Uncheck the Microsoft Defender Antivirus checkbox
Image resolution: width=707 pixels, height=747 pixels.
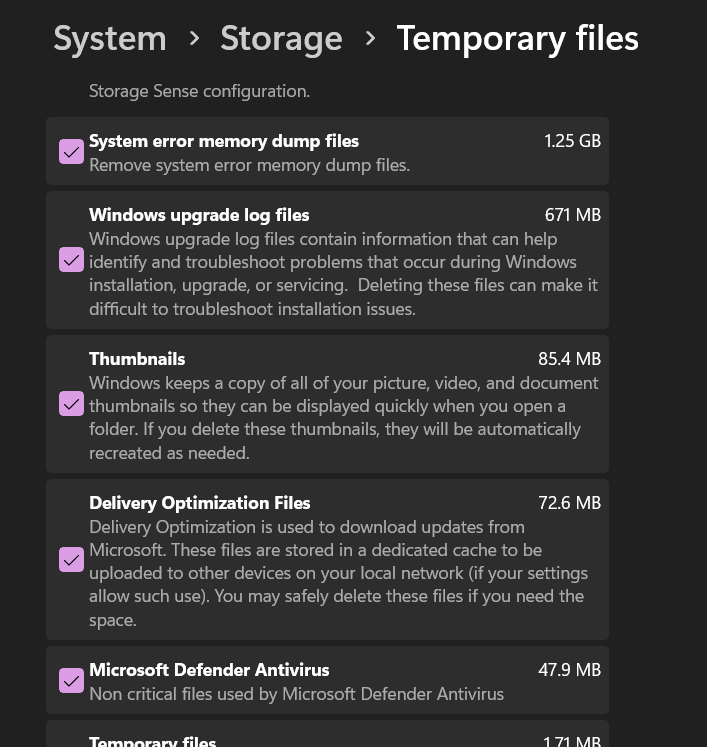(71, 681)
